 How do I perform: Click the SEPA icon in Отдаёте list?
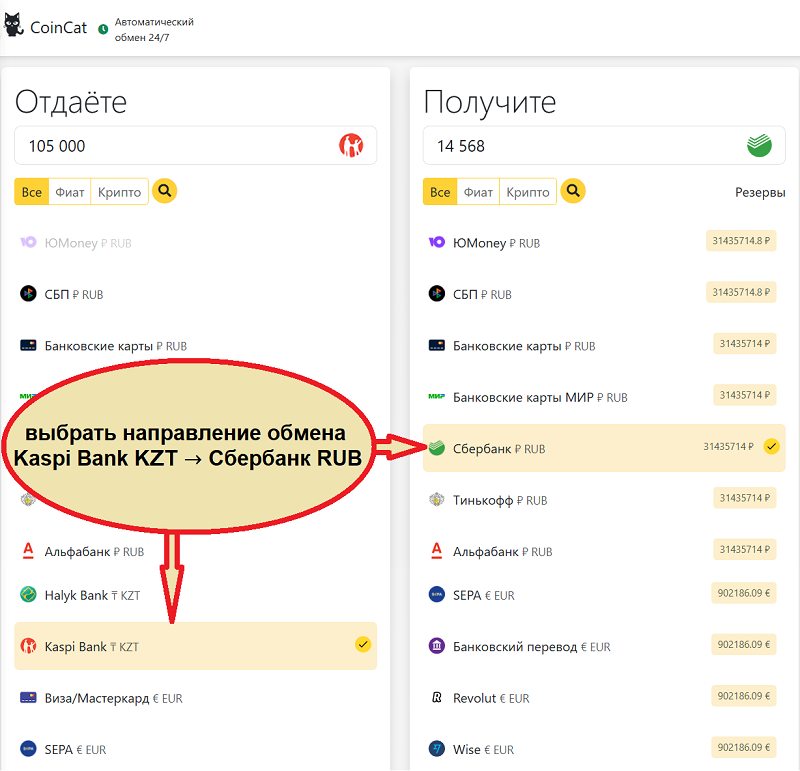click(x=28, y=749)
